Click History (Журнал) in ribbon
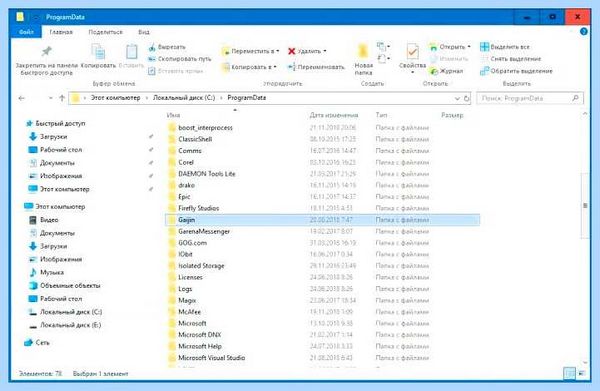Image resolution: width=600 pixels, height=391 pixels. pyautogui.click(x=446, y=71)
